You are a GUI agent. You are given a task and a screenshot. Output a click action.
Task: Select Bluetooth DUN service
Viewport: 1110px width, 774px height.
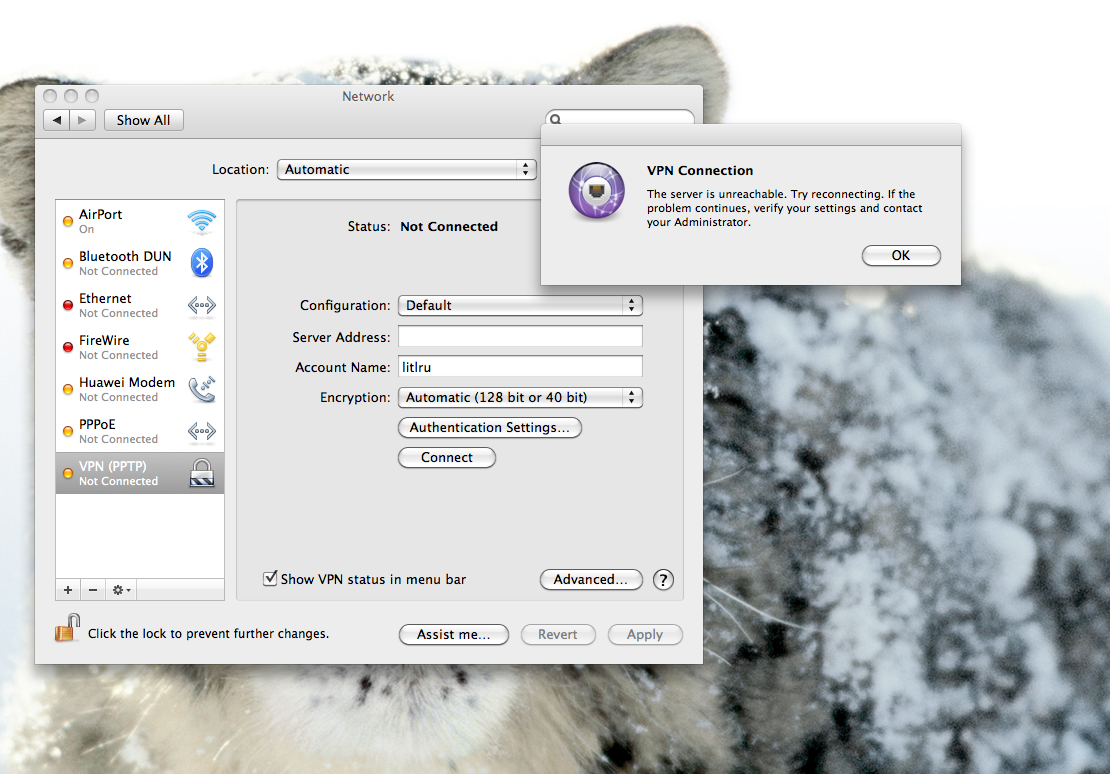pyautogui.click(x=140, y=263)
